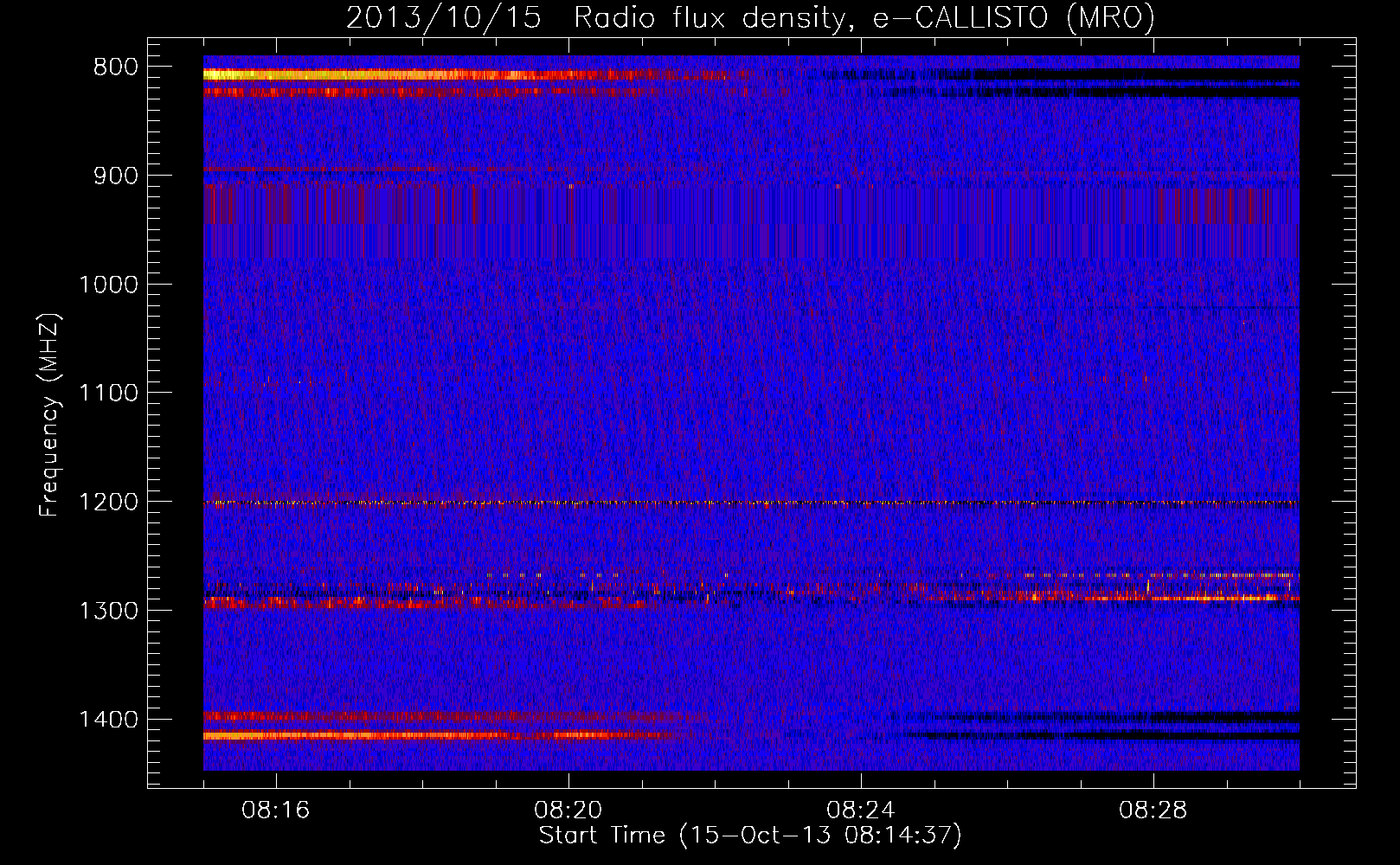Click the 08:28 time tick label
The width and height of the screenshot is (1400, 865).
(1153, 811)
